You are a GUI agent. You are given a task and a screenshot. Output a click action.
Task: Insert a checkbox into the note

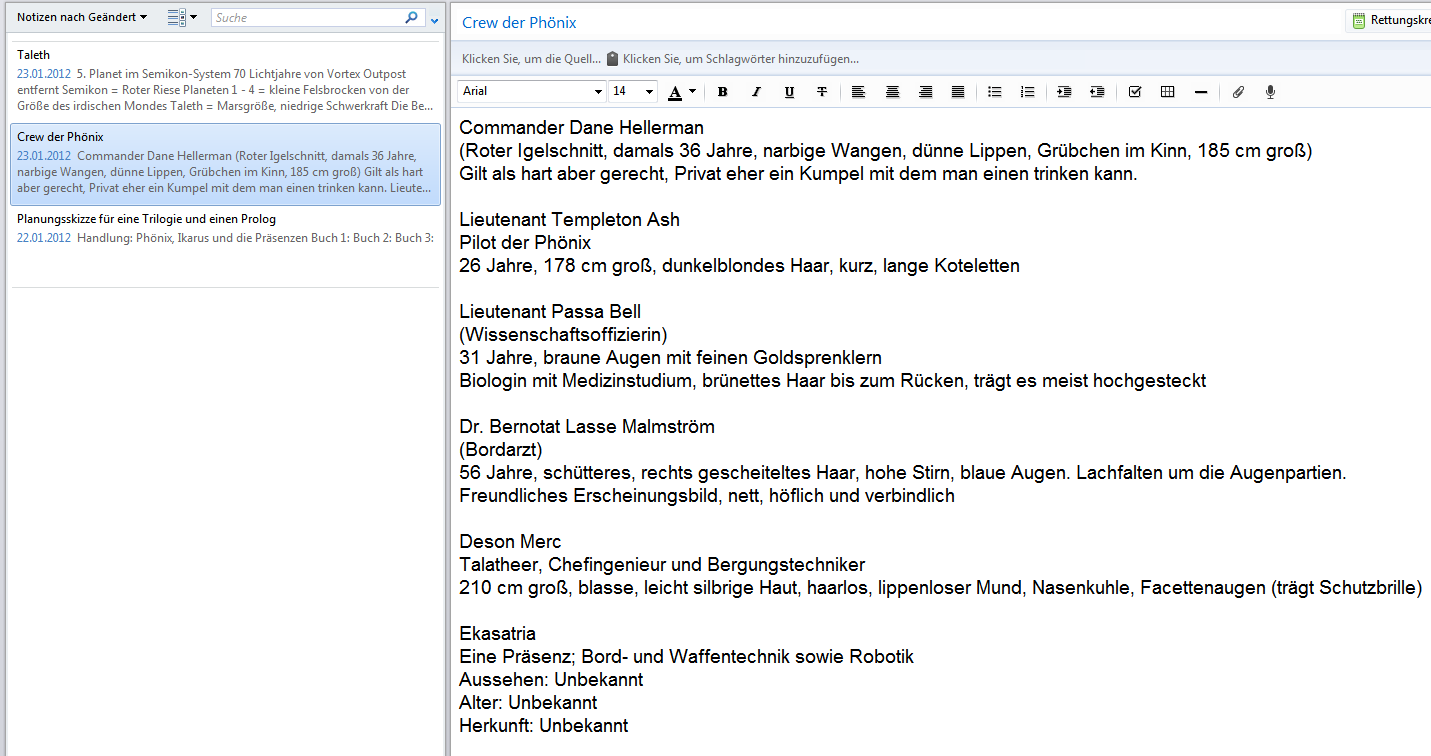(x=1134, y=92)
